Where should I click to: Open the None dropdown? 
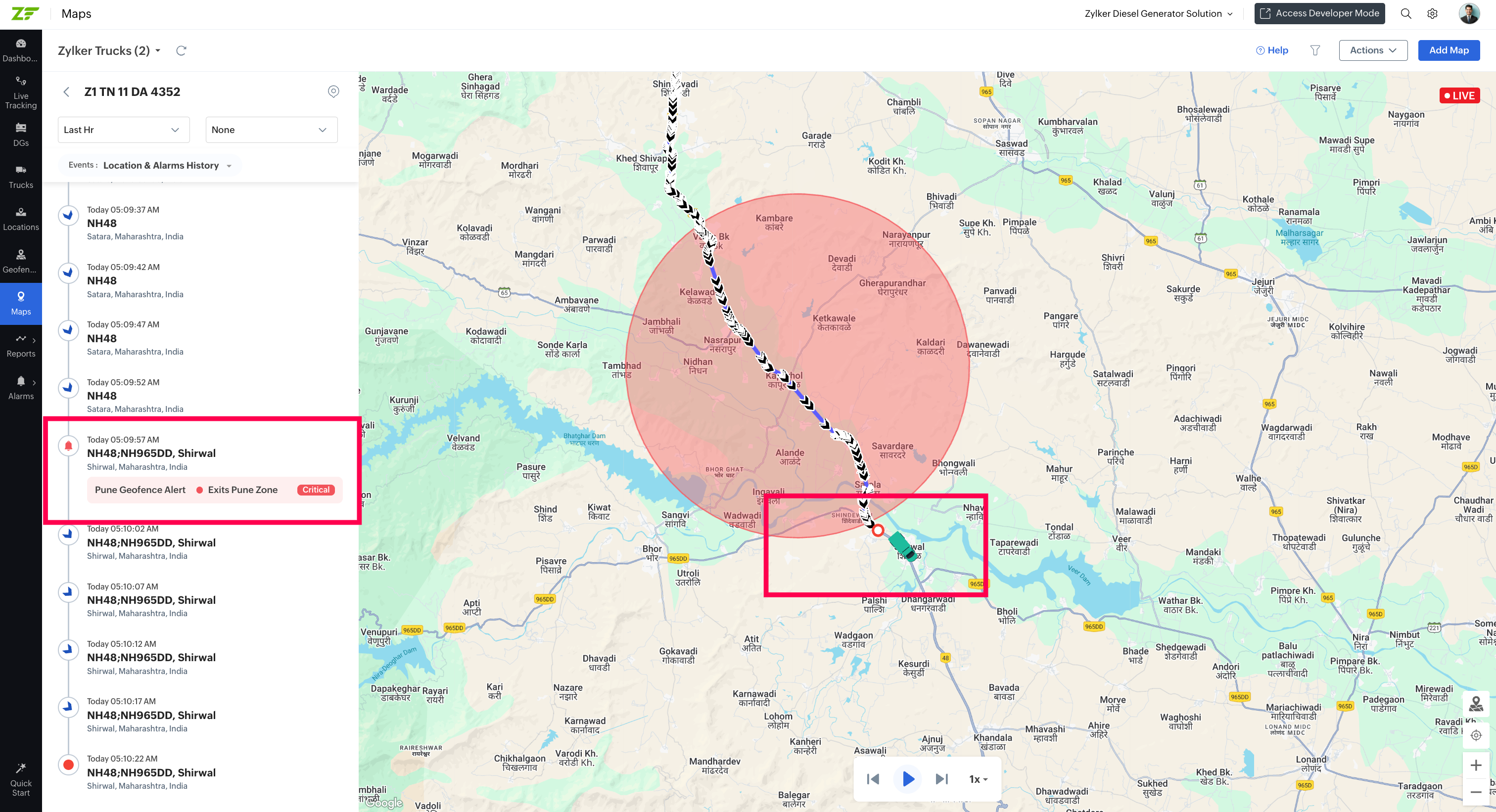pos(271,130)
